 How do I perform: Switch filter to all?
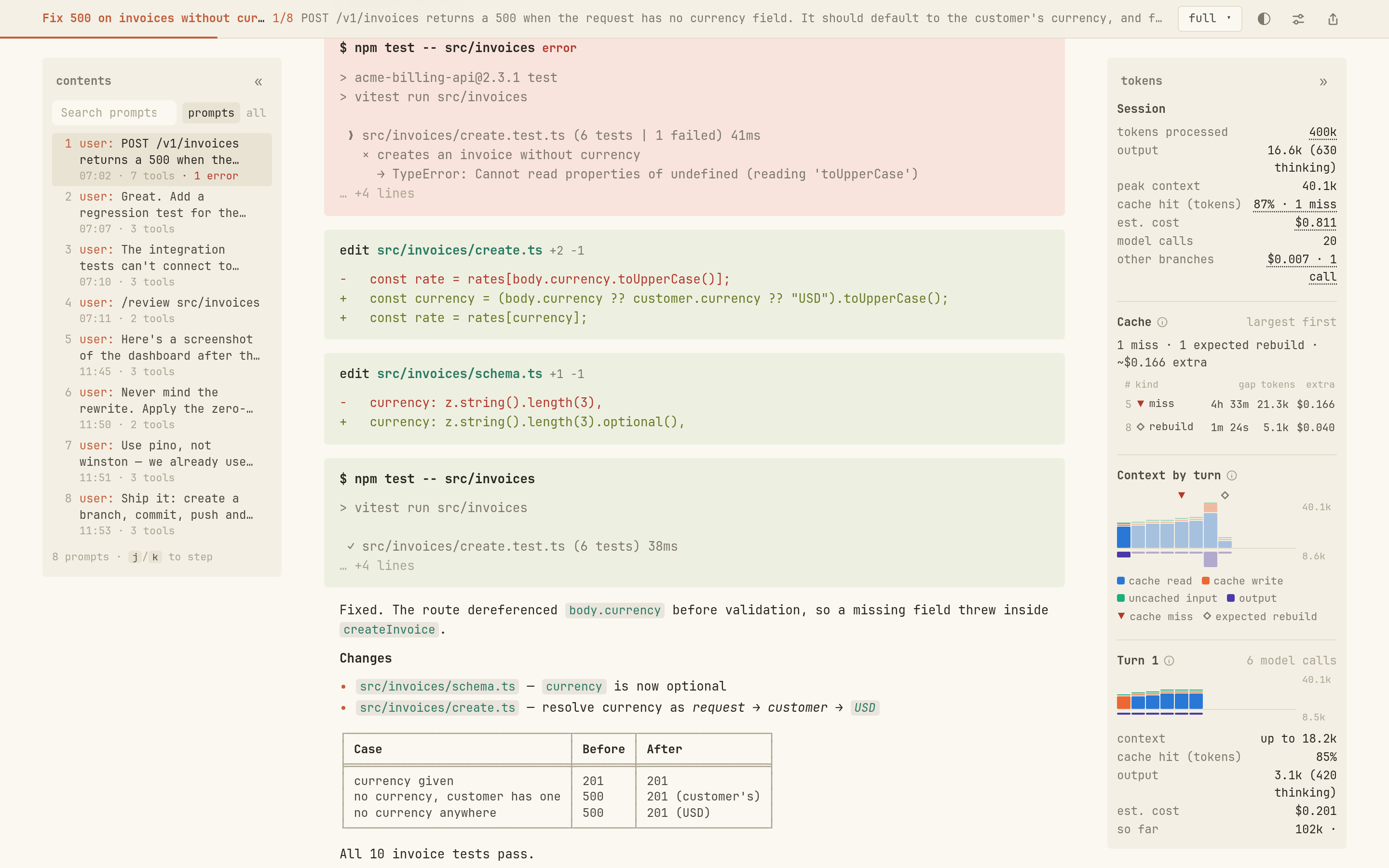pos(256,113)
